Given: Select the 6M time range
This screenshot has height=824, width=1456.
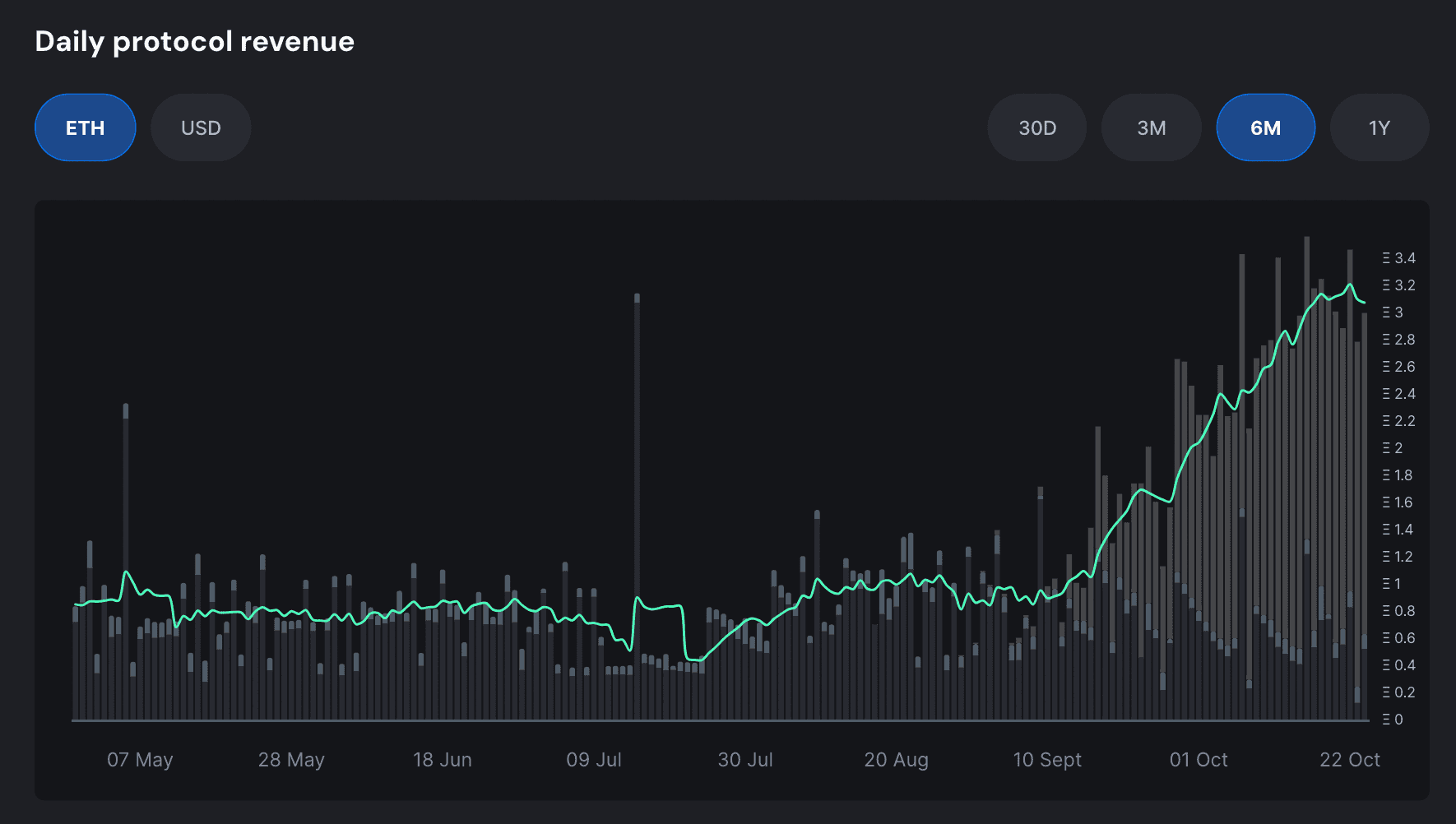Looking at the screenshot, I should tap(1266, 127).
